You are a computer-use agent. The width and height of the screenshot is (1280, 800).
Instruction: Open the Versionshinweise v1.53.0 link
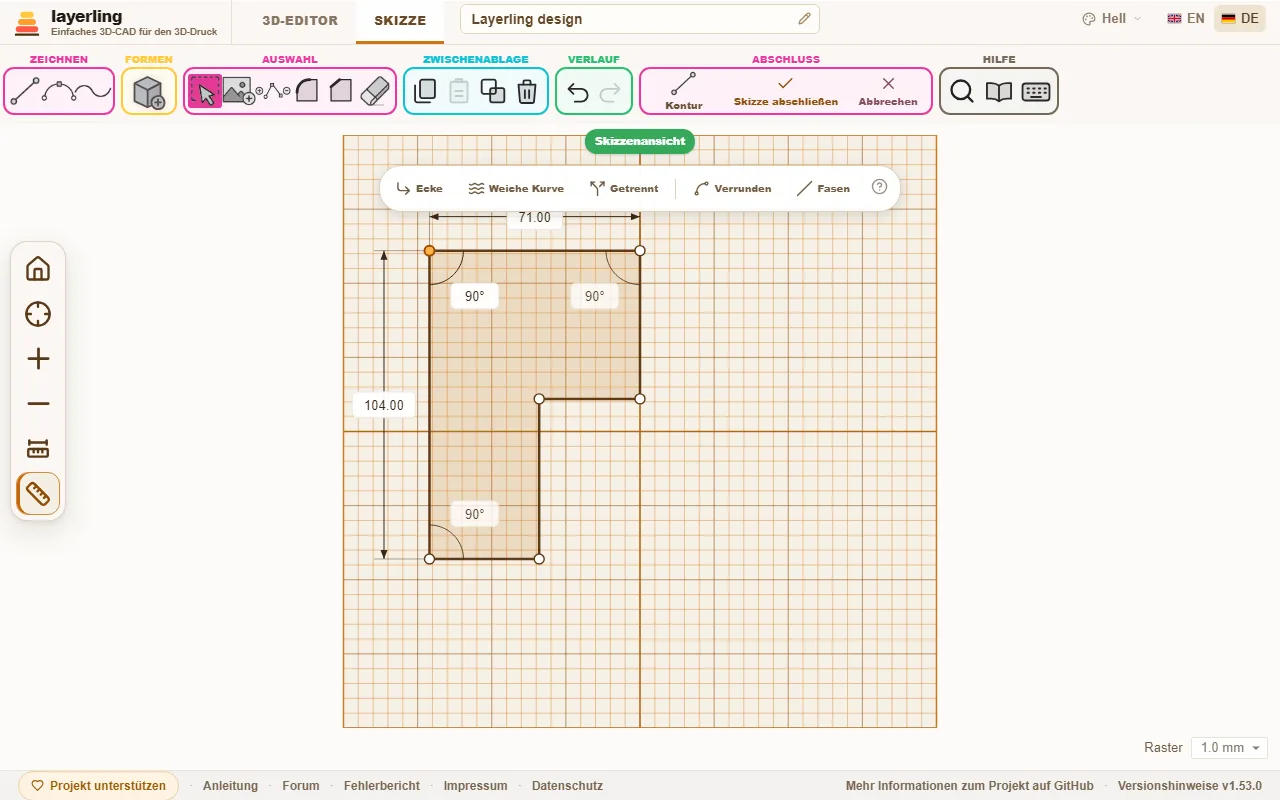[1190, 786]
